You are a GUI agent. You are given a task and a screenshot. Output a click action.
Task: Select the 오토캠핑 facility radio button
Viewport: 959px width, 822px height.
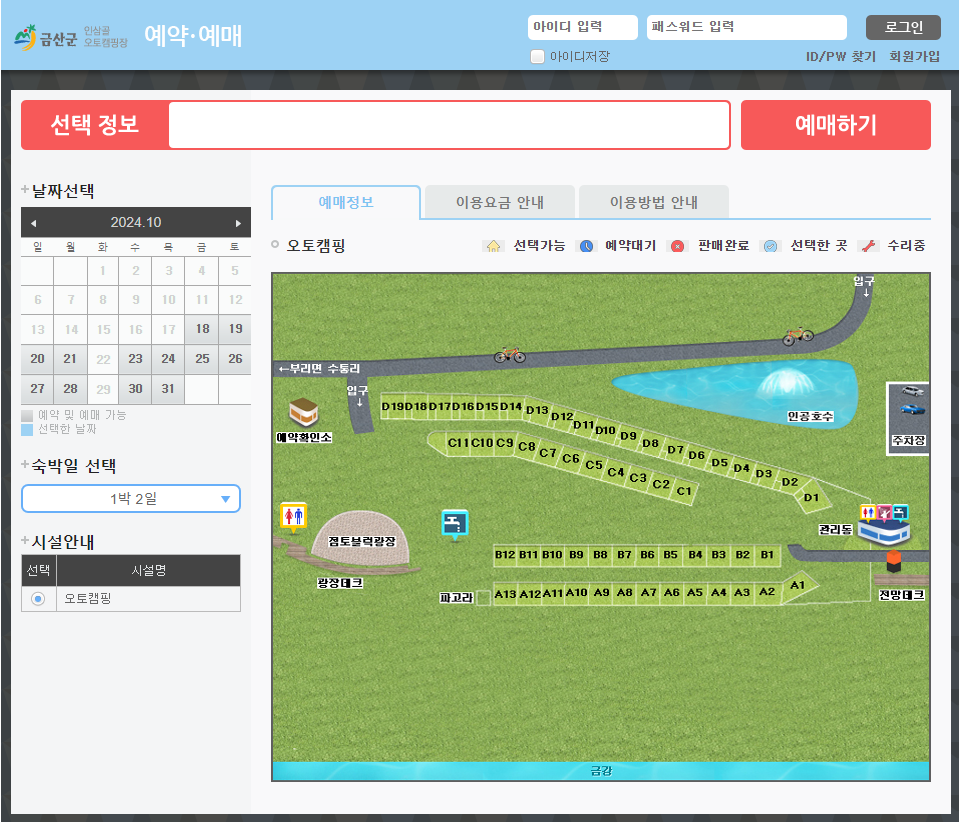coord(38,599)
